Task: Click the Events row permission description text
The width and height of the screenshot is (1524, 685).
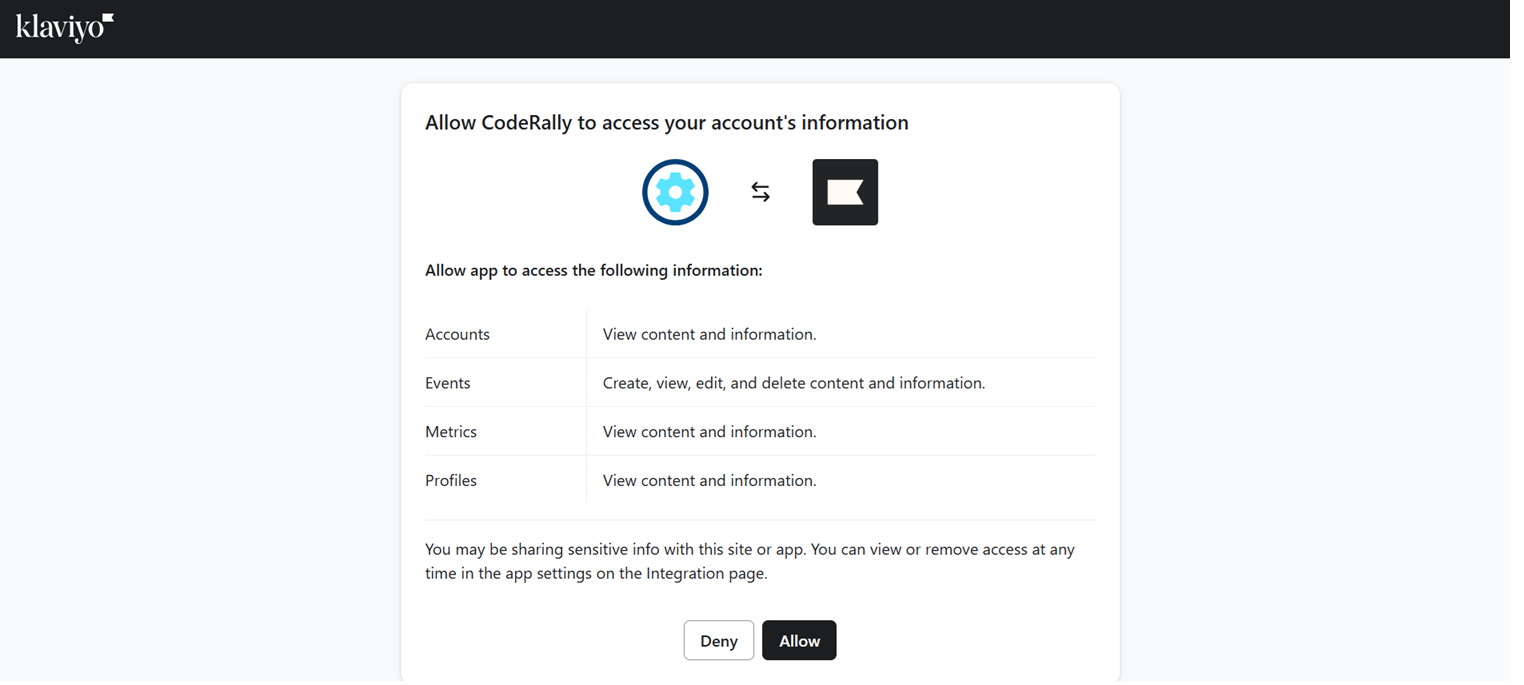Action: click(793, 383)
